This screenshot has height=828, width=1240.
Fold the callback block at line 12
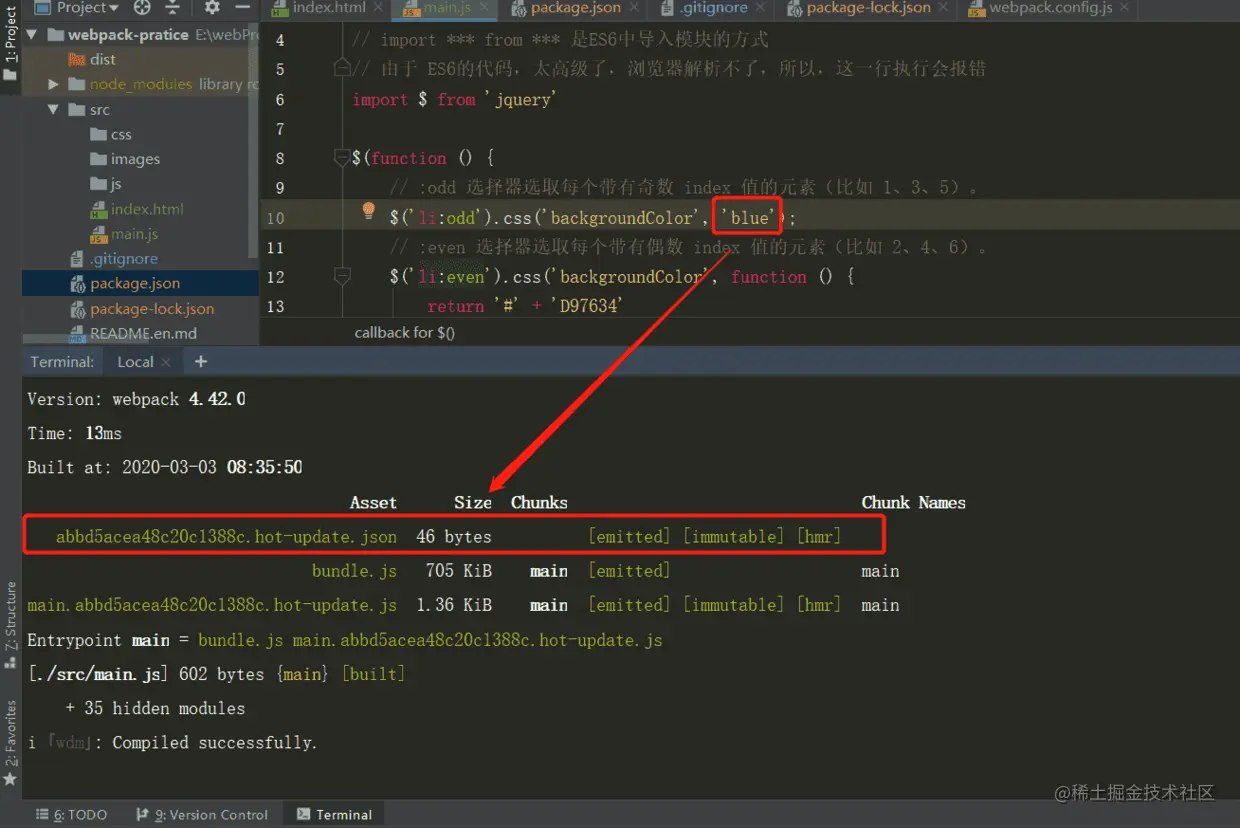(342, 276)
